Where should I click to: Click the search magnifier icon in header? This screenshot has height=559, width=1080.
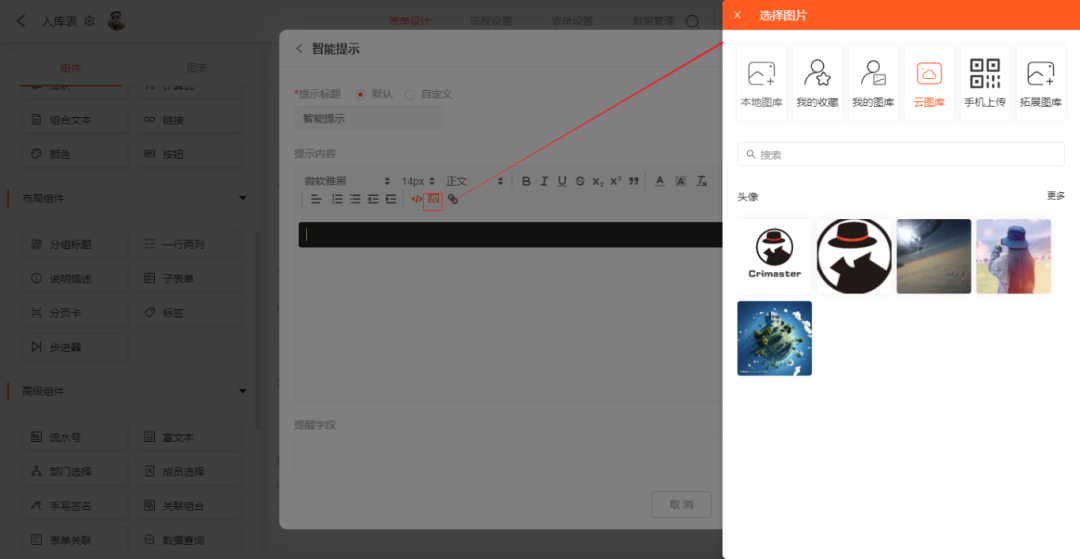(693, 21)
